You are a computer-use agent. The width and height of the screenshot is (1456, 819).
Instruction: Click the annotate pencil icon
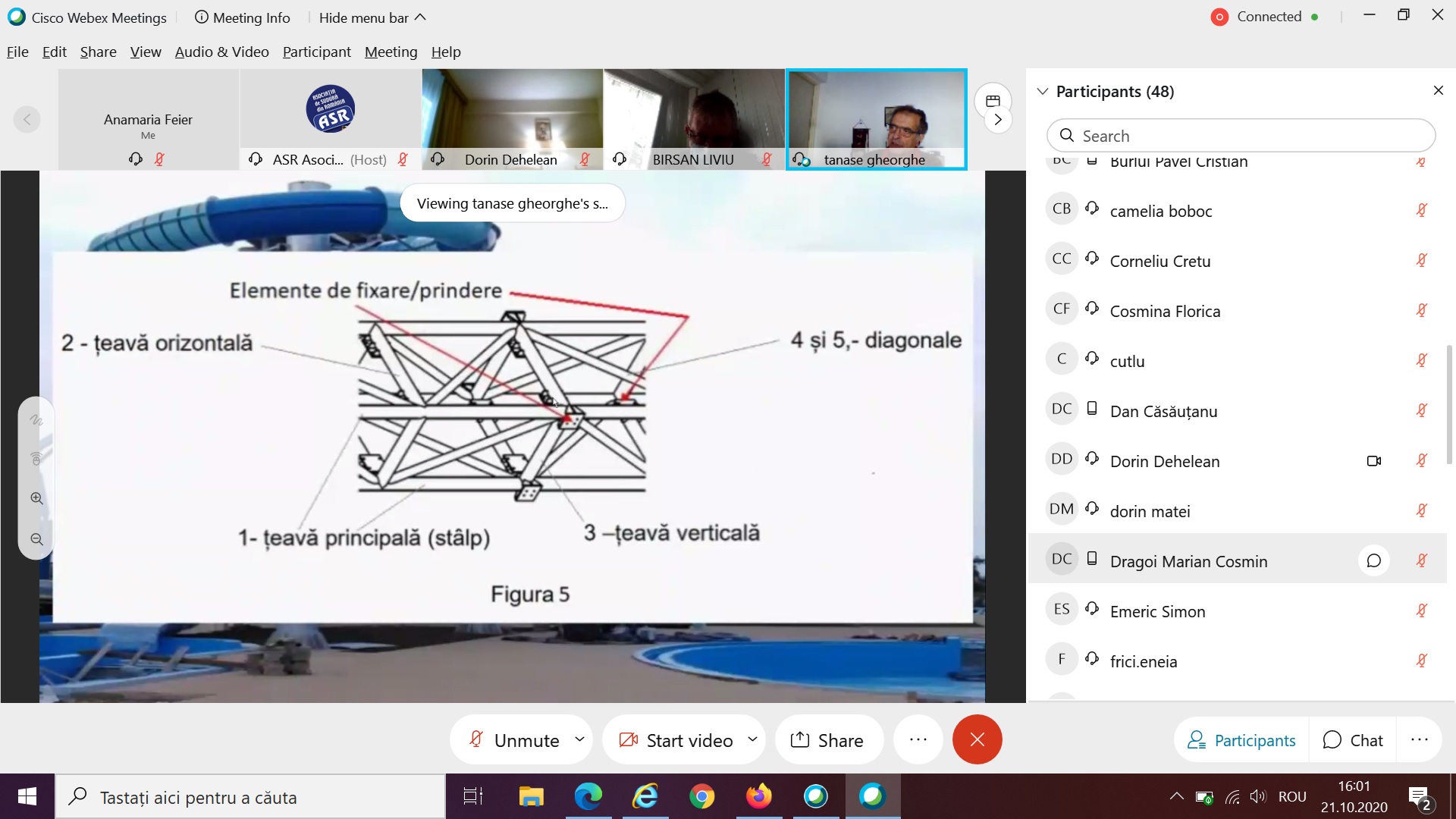(x=36, y=419)
